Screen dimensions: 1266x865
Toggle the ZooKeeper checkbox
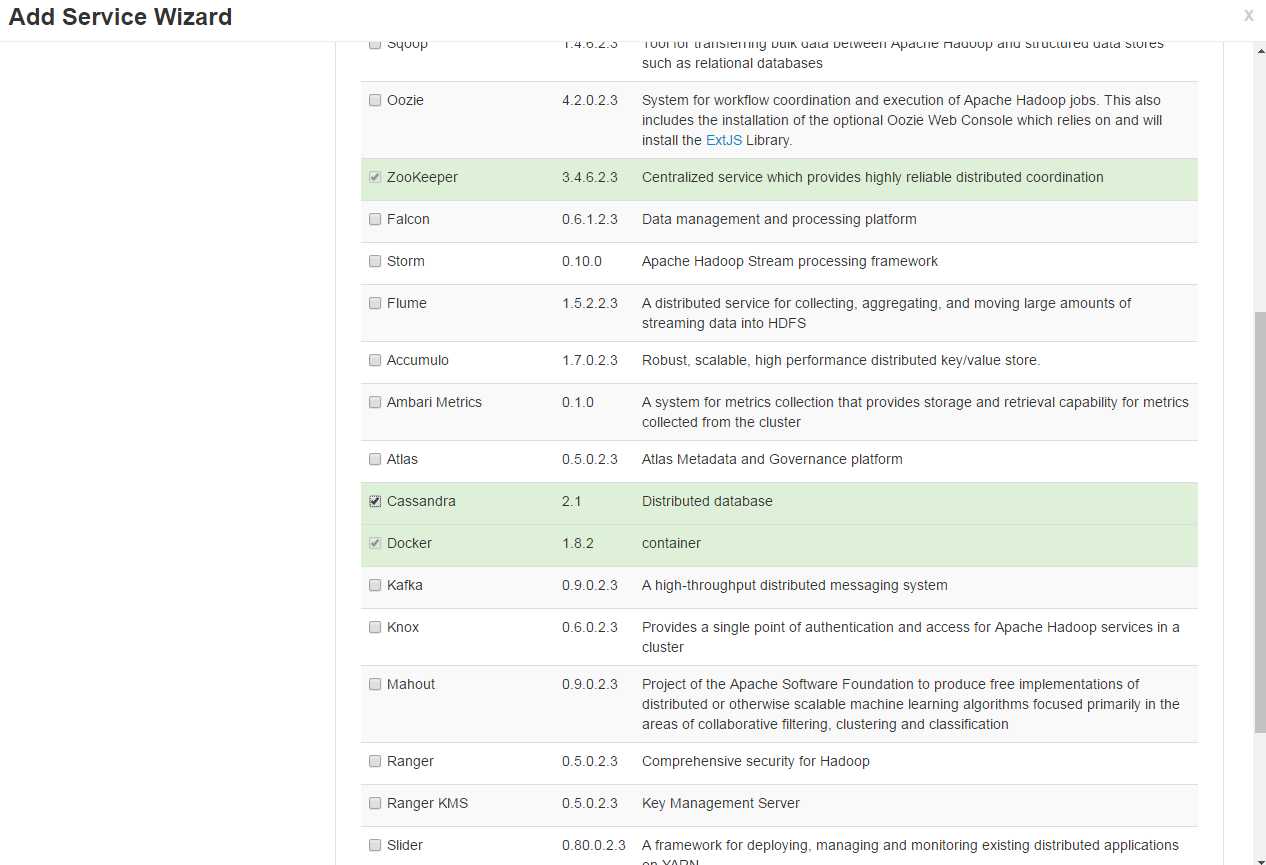click(375, 177)
